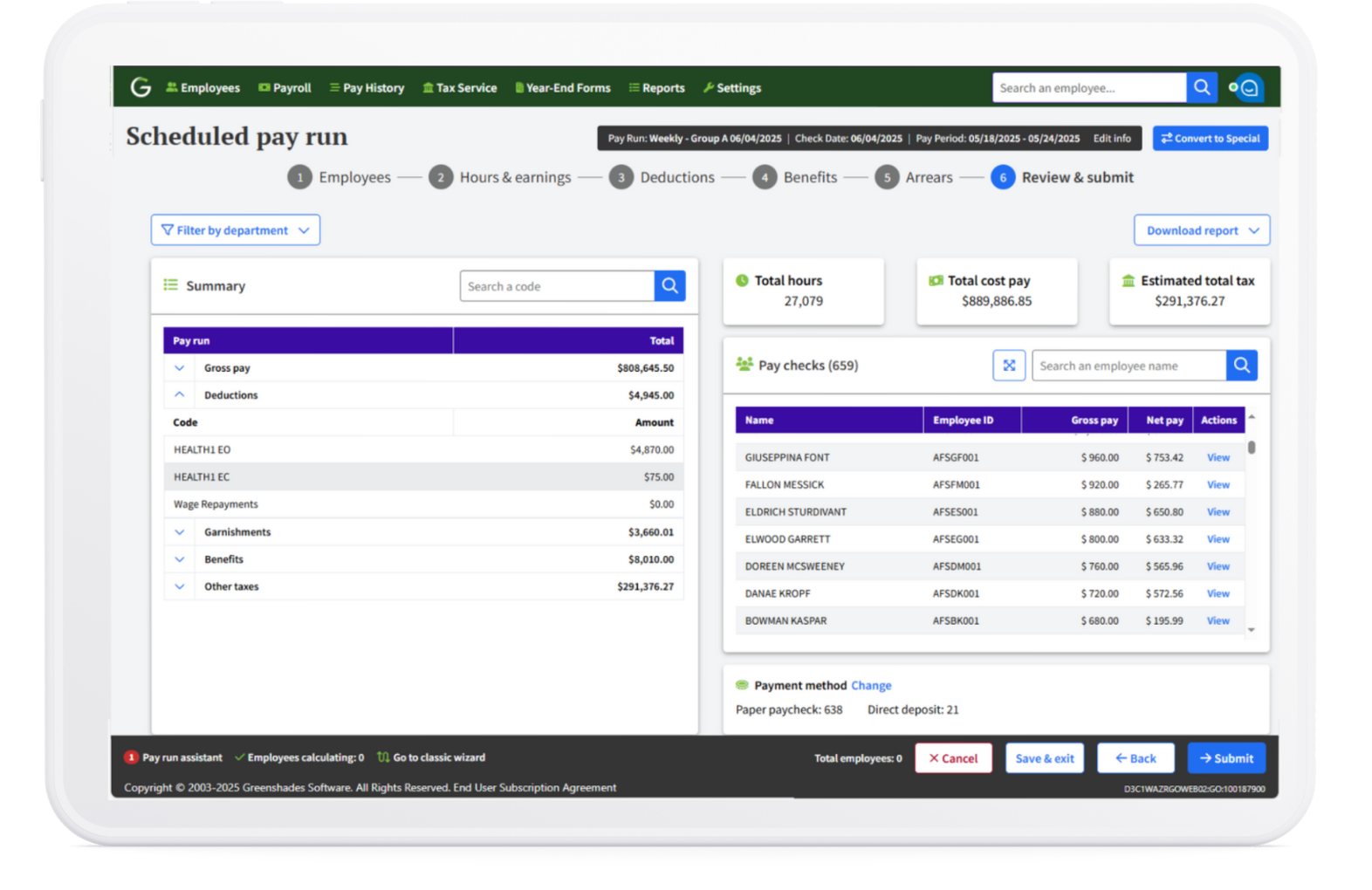Viewport: 1372px width, 890px height.
Task: Click the Greenshades logo icon
Action: tap(141, 87)
